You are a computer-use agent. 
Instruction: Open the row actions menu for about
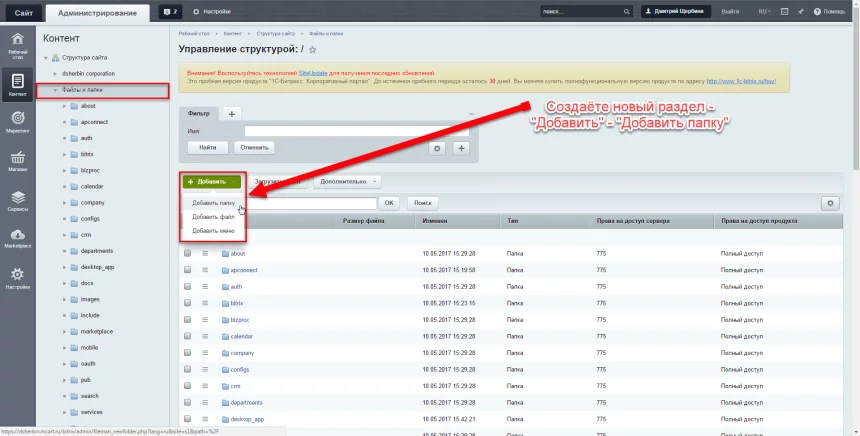205,254
